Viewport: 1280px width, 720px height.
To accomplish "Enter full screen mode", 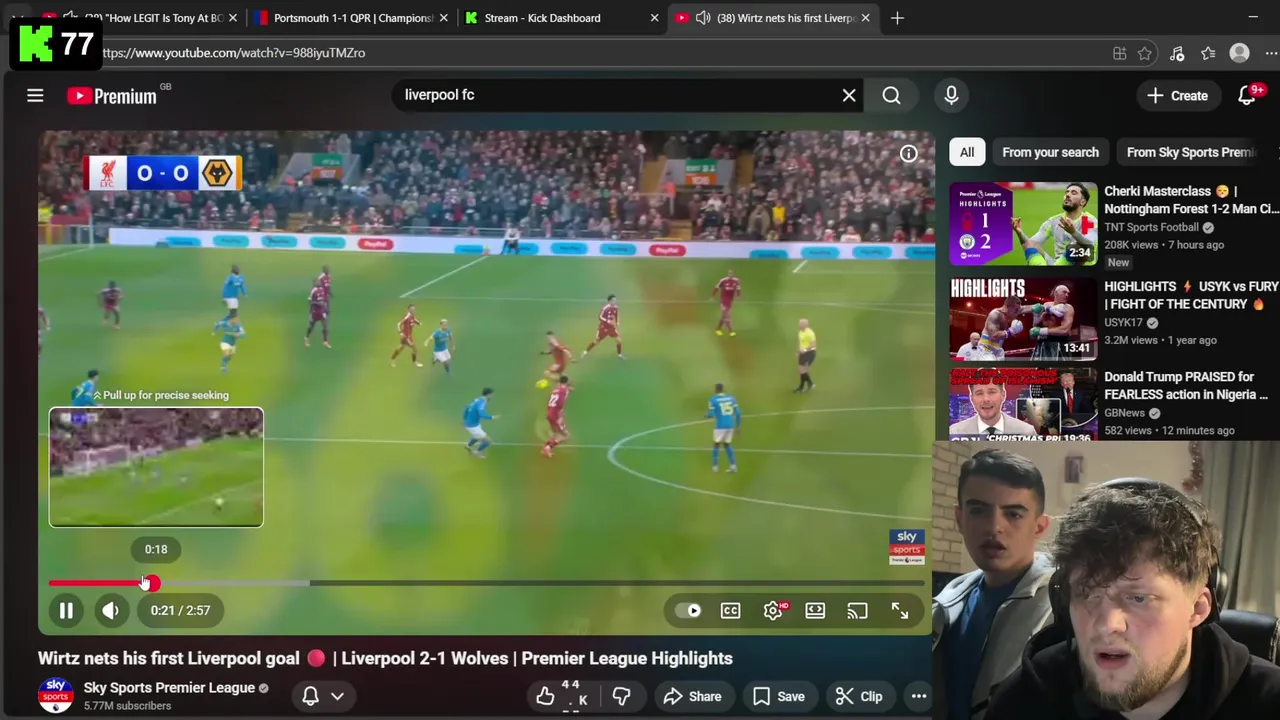I will (x=900, y=611).
